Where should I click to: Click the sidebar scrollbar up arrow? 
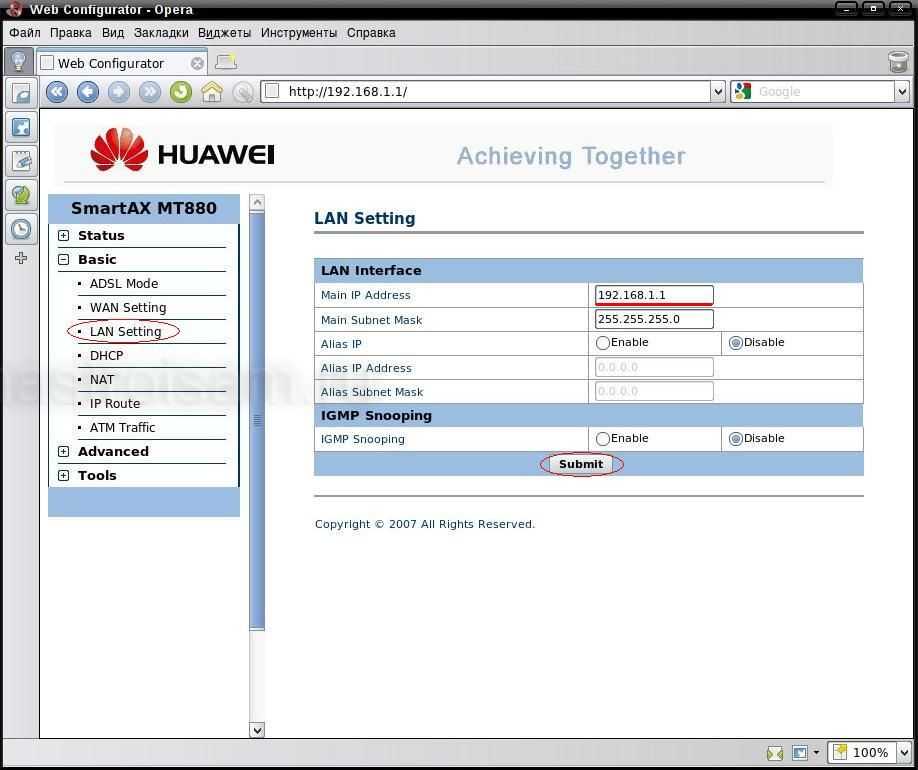(257, 203)
